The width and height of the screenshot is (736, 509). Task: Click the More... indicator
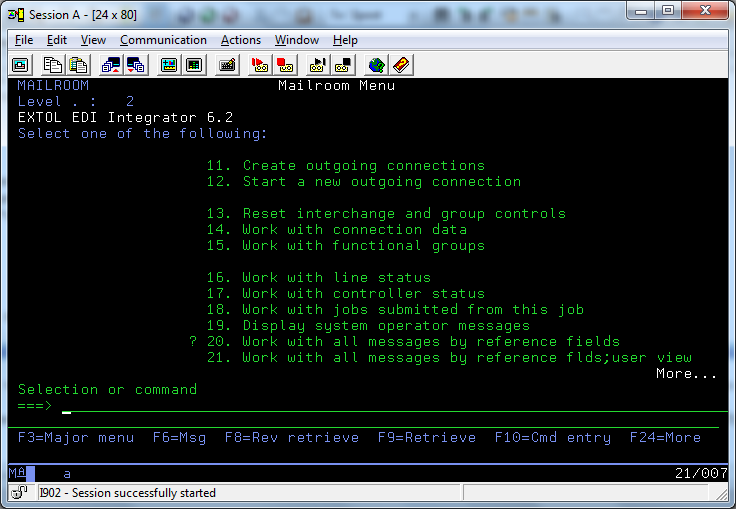pyautogui.click(x=686, y=374)
